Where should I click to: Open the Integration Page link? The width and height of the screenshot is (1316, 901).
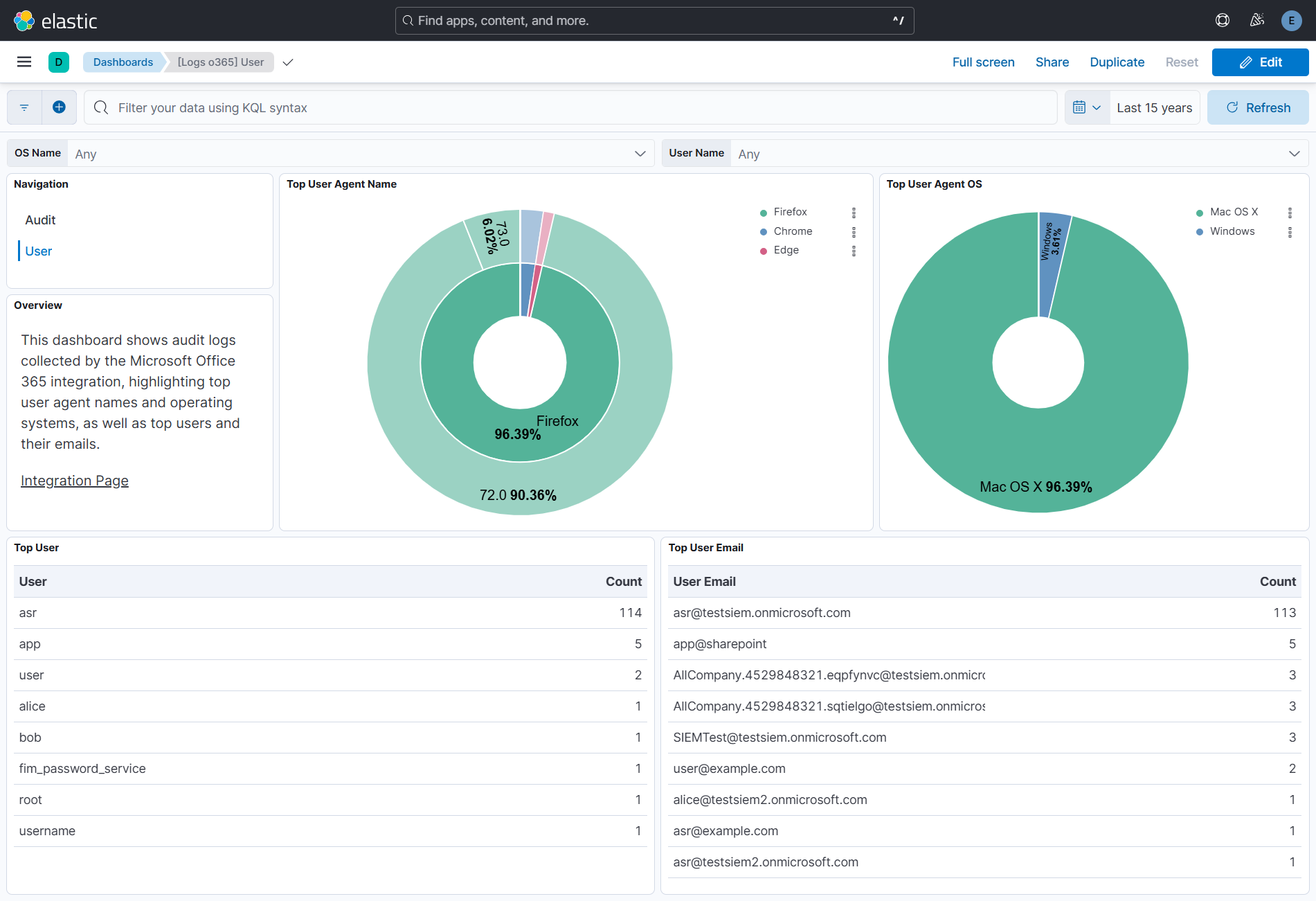[74, 480]
